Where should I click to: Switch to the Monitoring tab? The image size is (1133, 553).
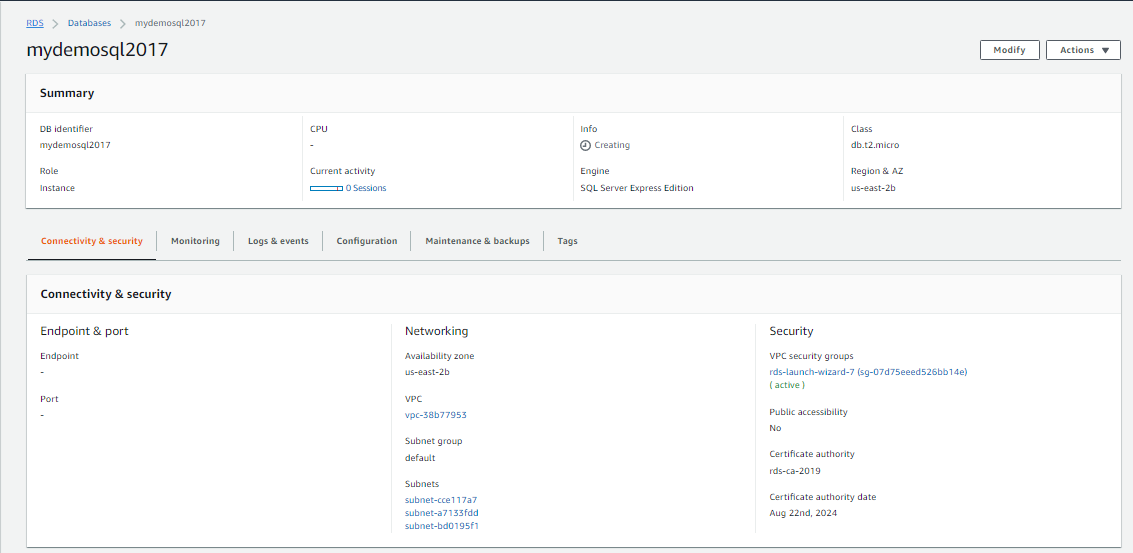tap(195, 241)
